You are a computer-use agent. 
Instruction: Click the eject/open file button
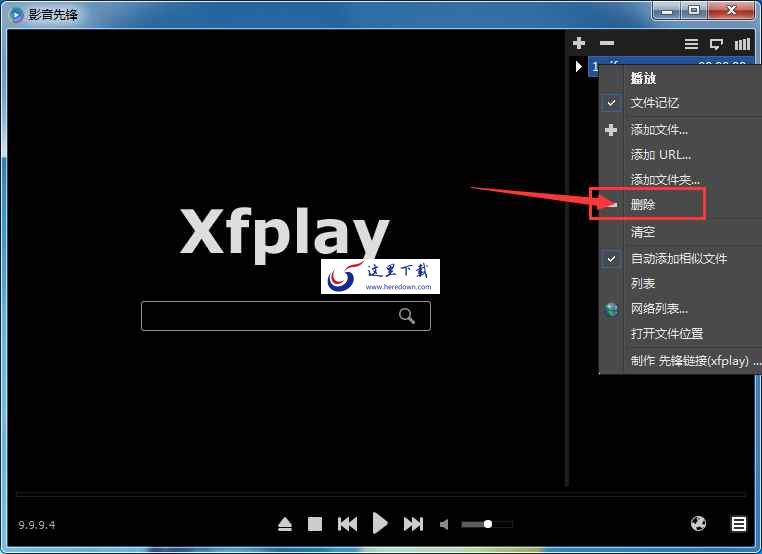tap(285, 524)
